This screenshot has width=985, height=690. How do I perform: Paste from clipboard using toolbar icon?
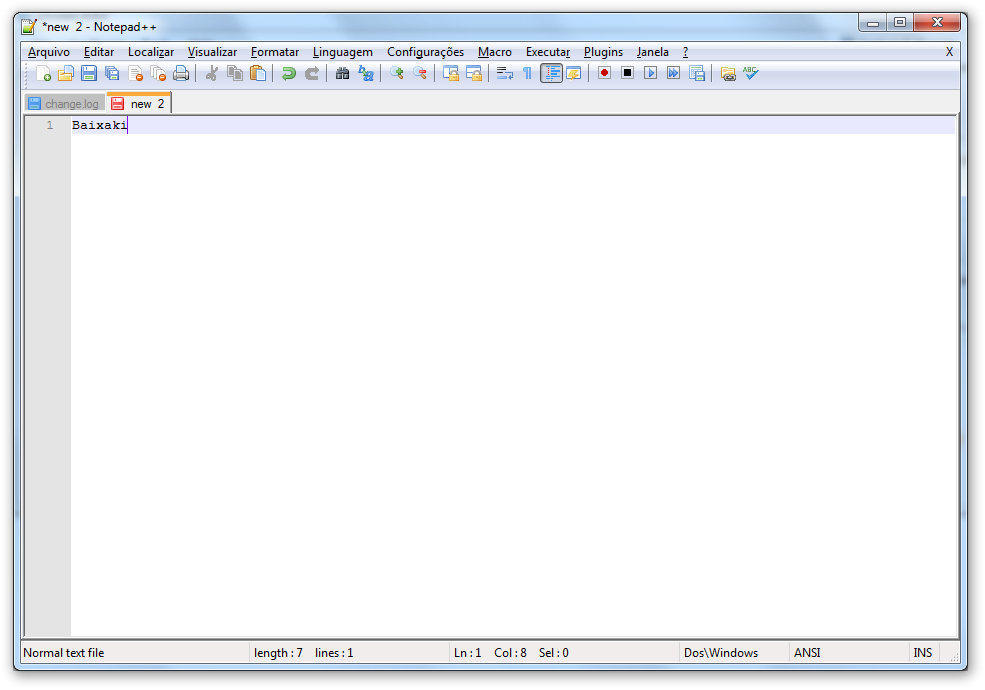pos(258,74)
